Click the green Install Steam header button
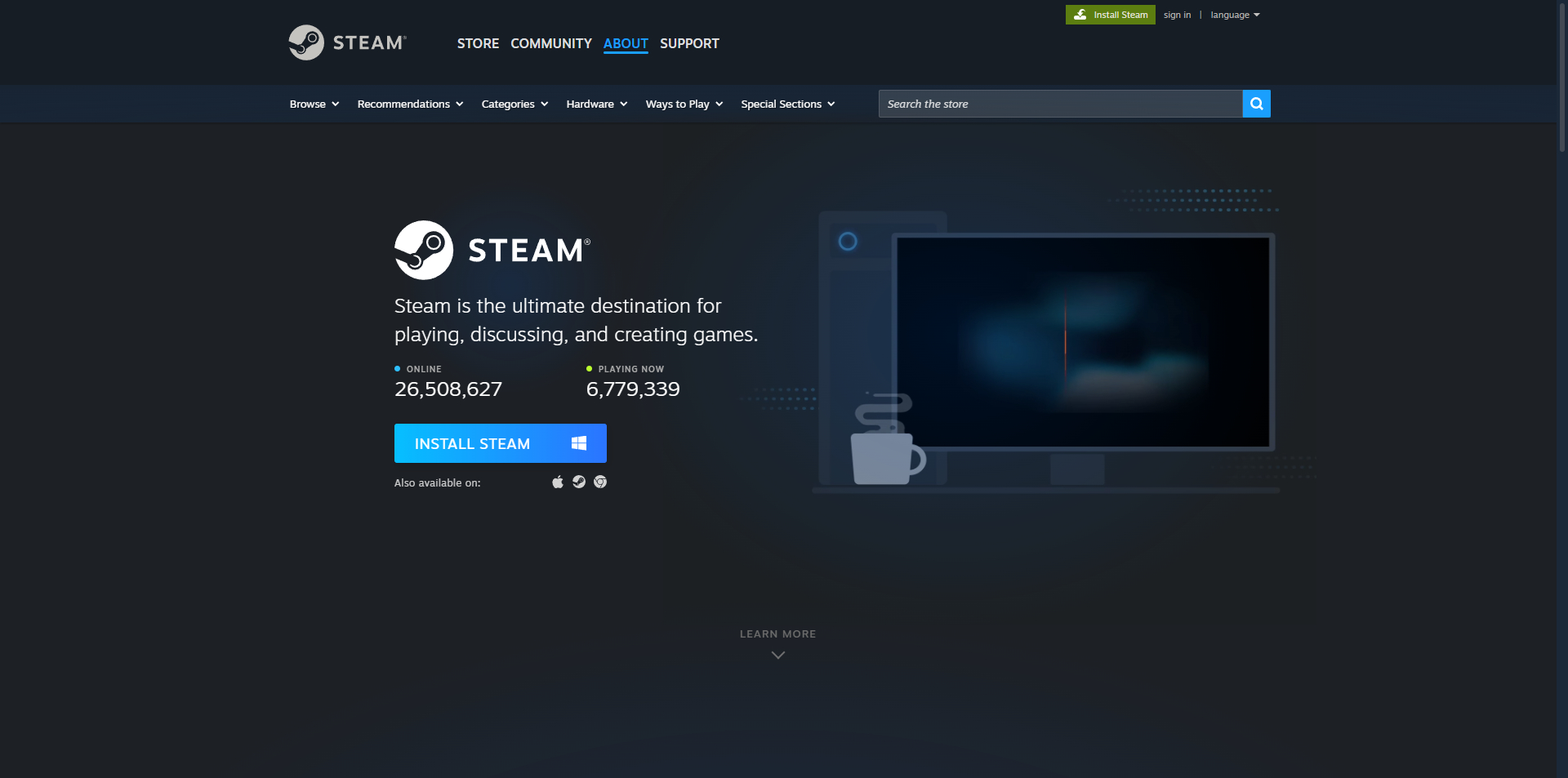The image size is (1568, 778). 1110,15
